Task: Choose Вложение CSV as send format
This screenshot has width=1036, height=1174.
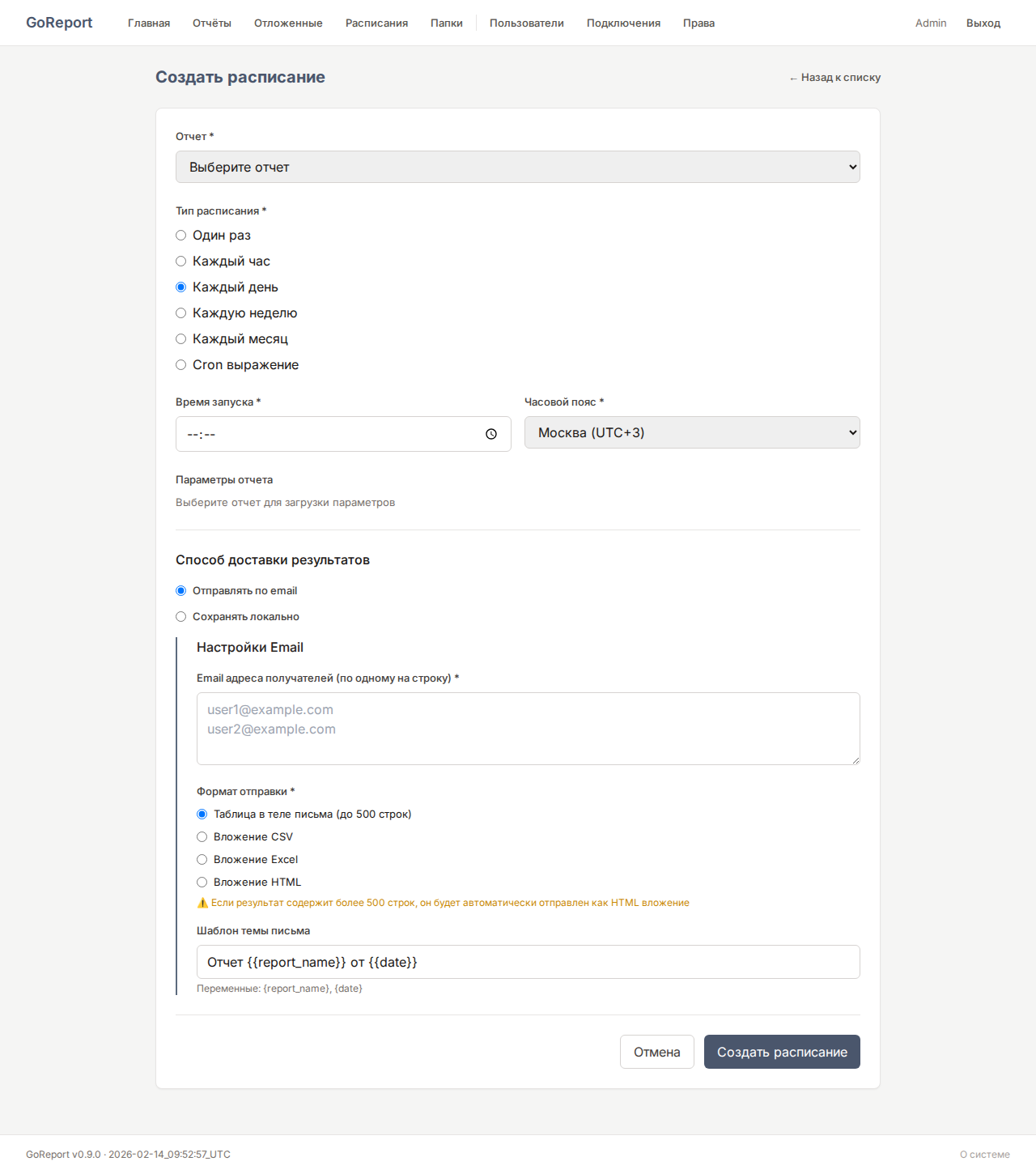Action: tap(202, 837)
